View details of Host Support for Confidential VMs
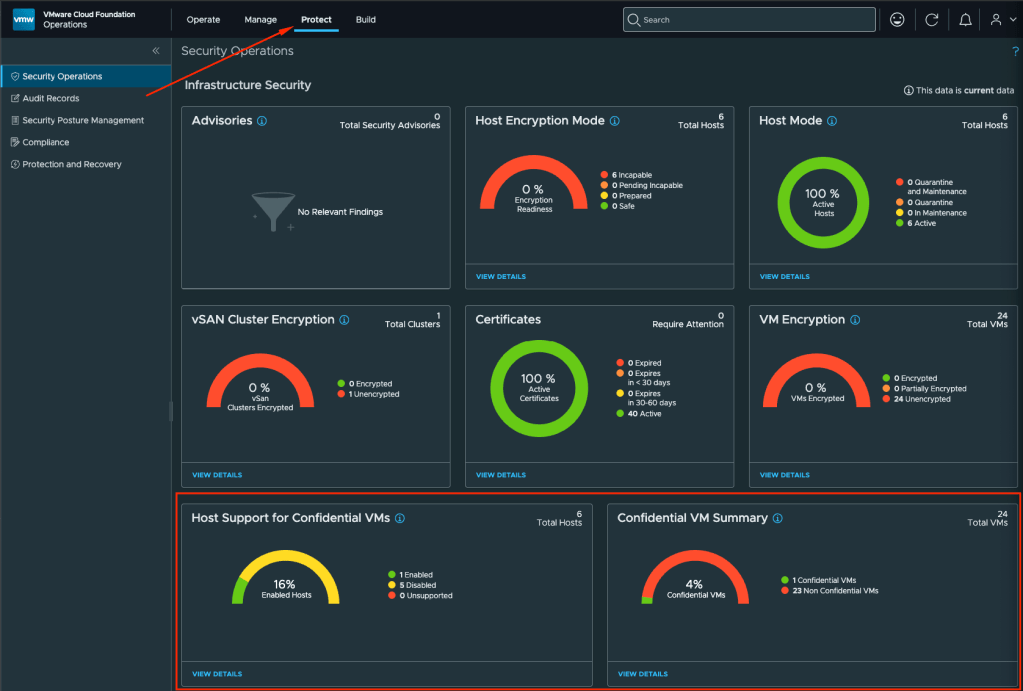This screenshot has width=1023, height=691. click(x=217, y=674)
